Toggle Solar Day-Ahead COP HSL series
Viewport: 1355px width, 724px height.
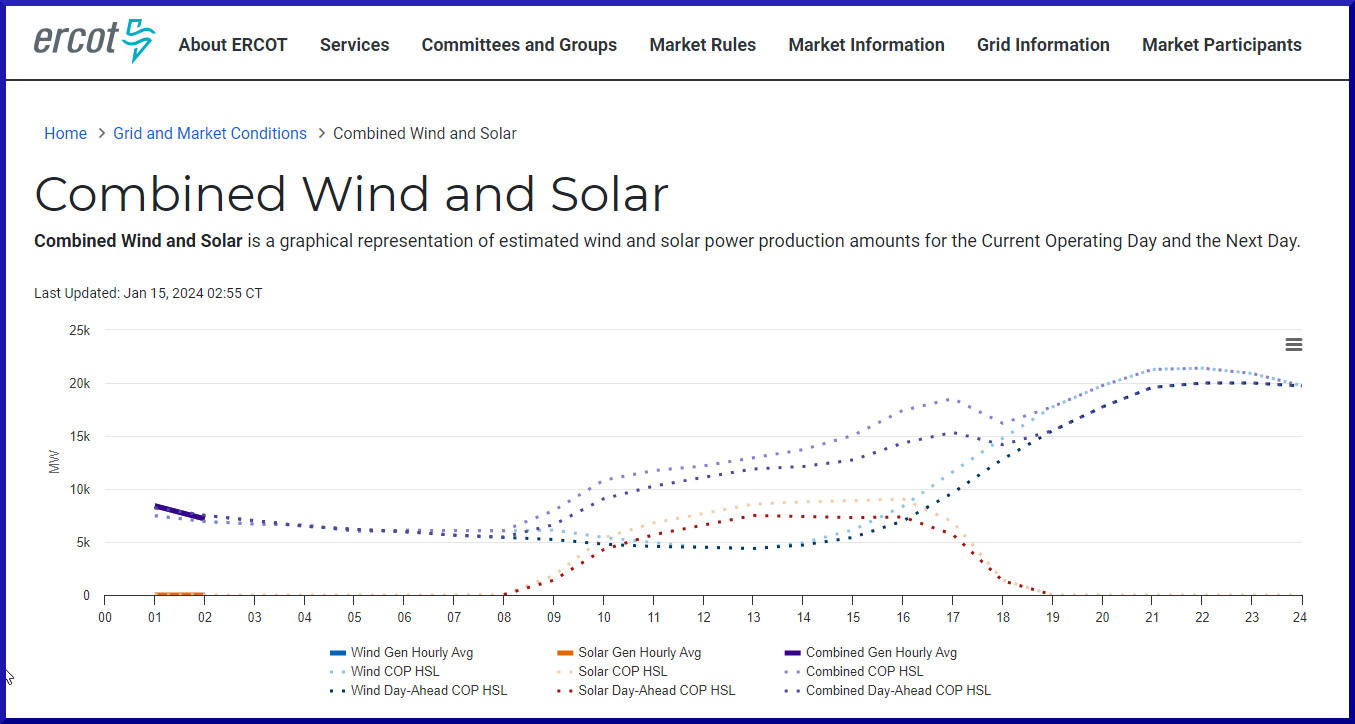[x=656, y=691]
